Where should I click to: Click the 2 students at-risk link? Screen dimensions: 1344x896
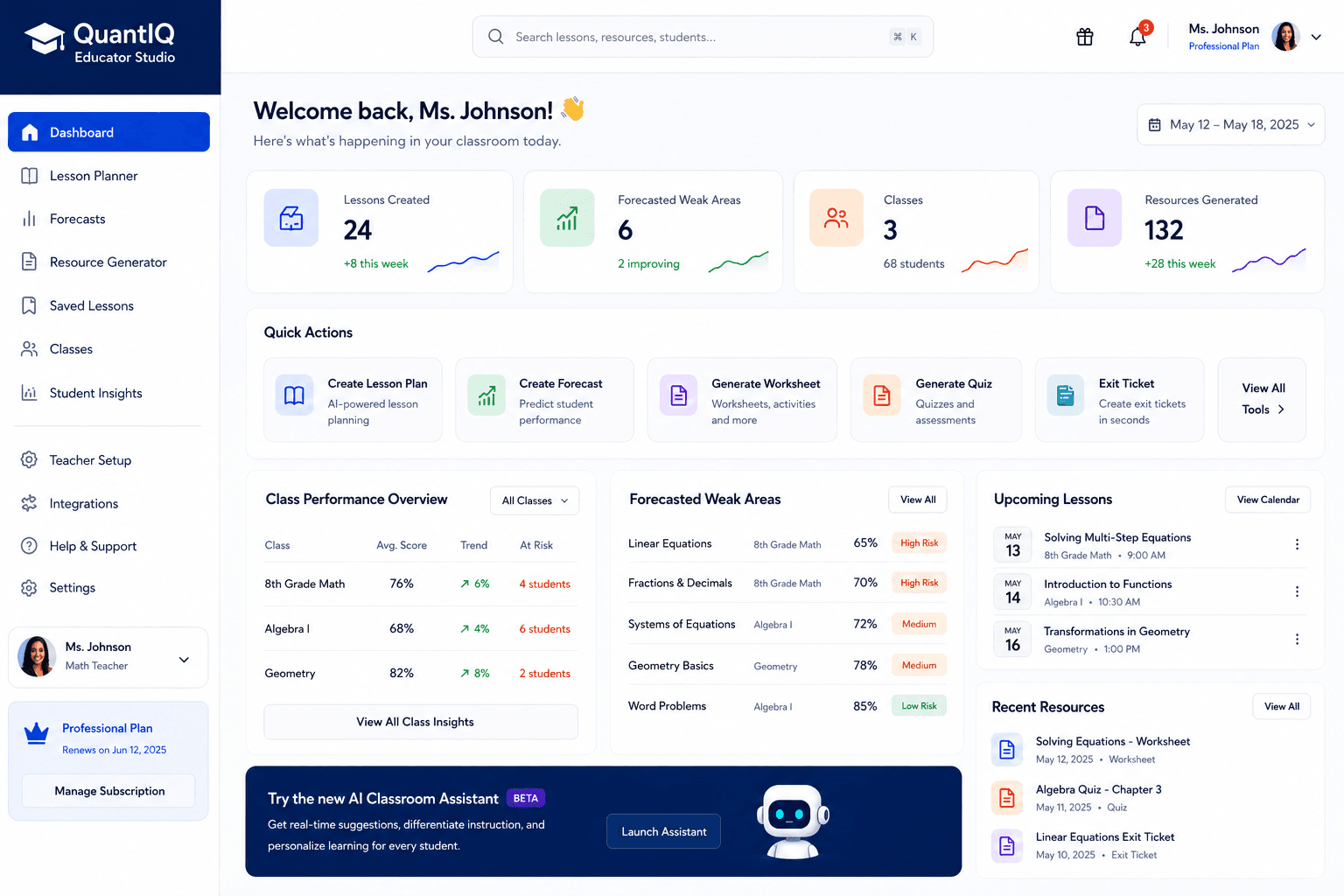(x=544, y=673)
